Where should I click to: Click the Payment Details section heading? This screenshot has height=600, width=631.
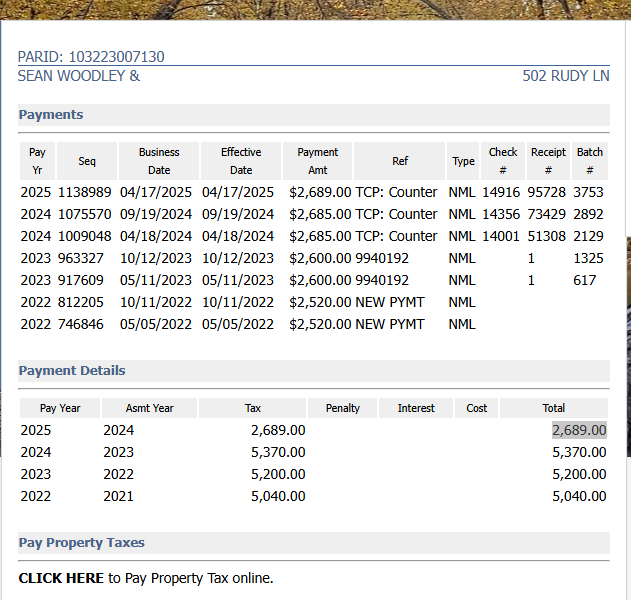[x=72, y=371]
